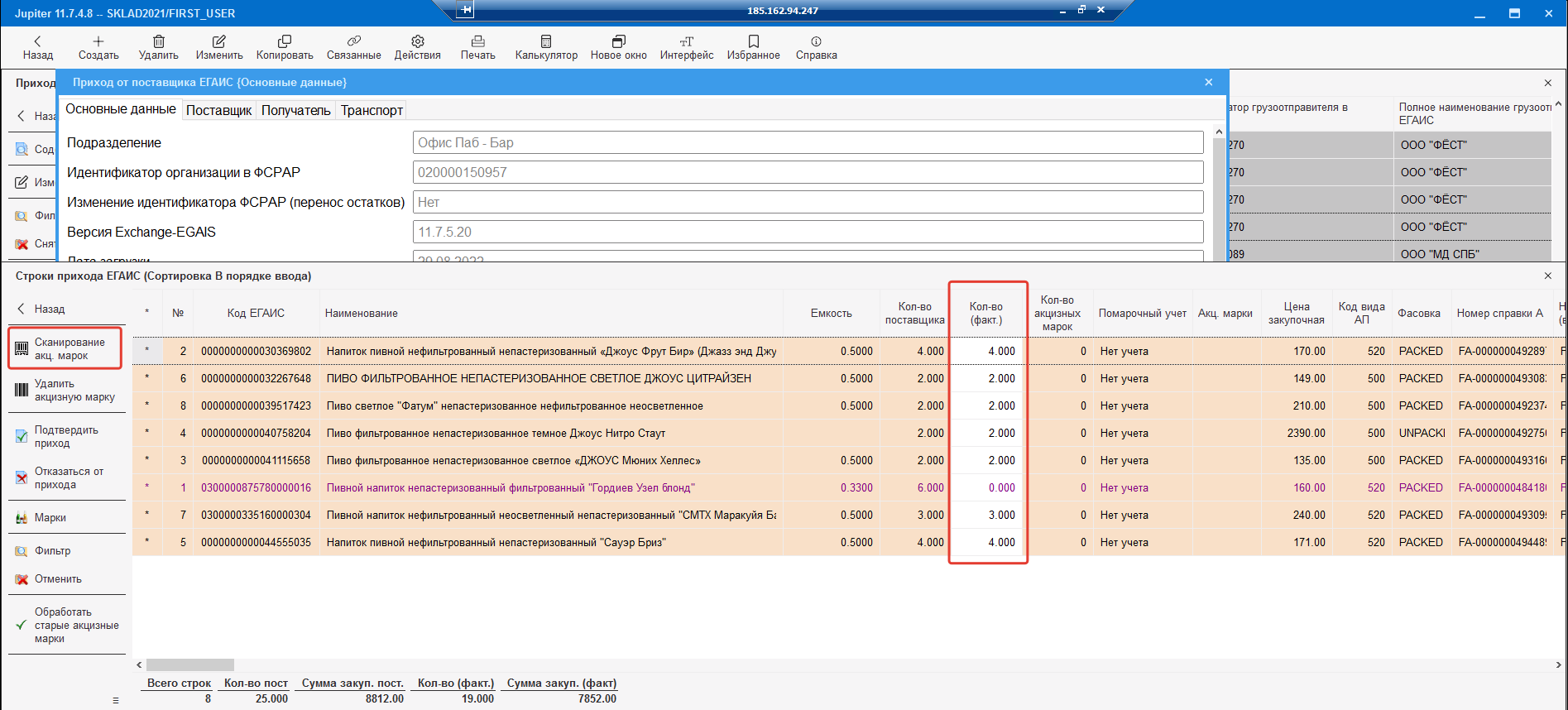
Task: Open the Калькулятор tool
Action: click(x=546, y=47)
